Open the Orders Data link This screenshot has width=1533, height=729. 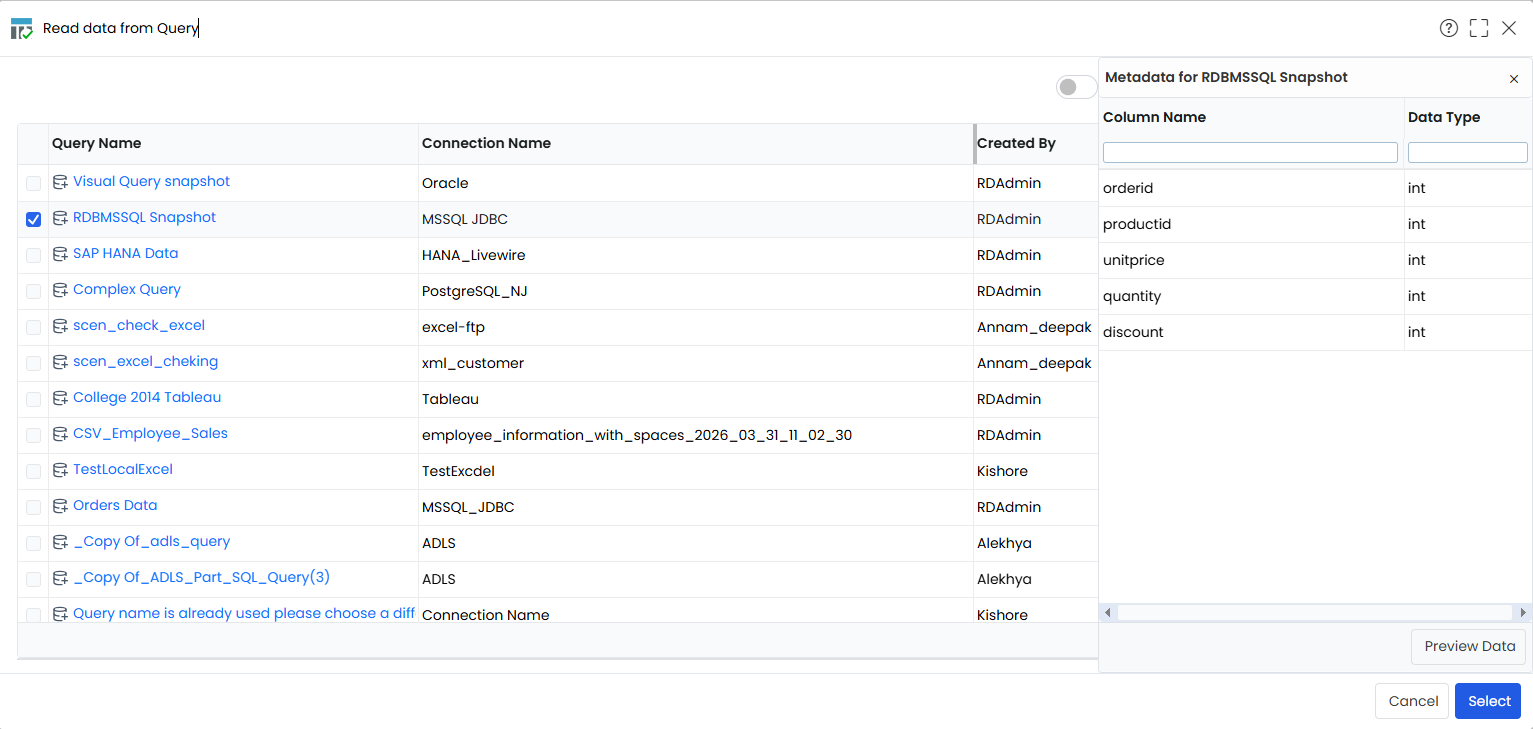coord(115,505)
